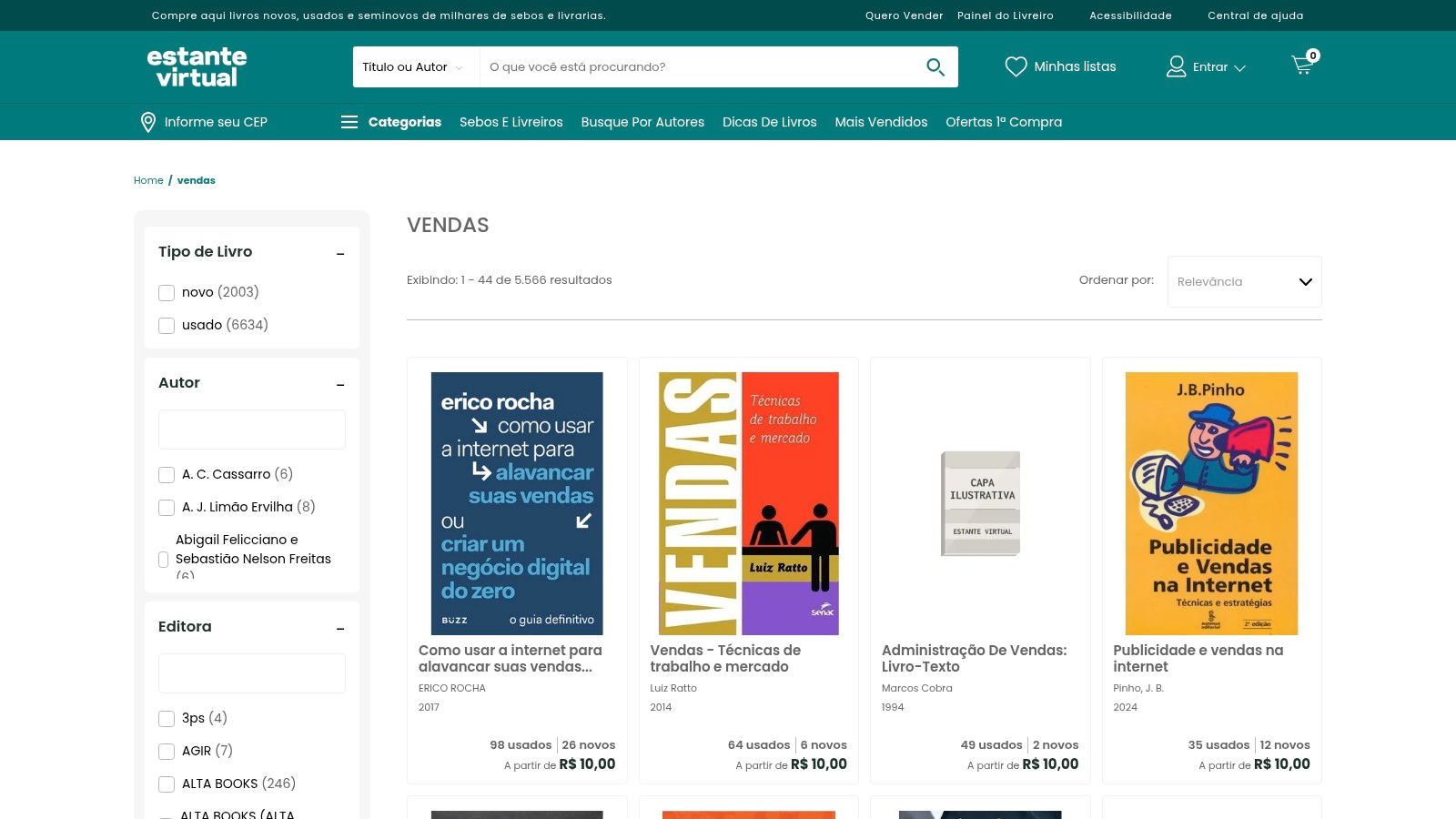Click the title Publicidade e vendas na internet

1198,659
